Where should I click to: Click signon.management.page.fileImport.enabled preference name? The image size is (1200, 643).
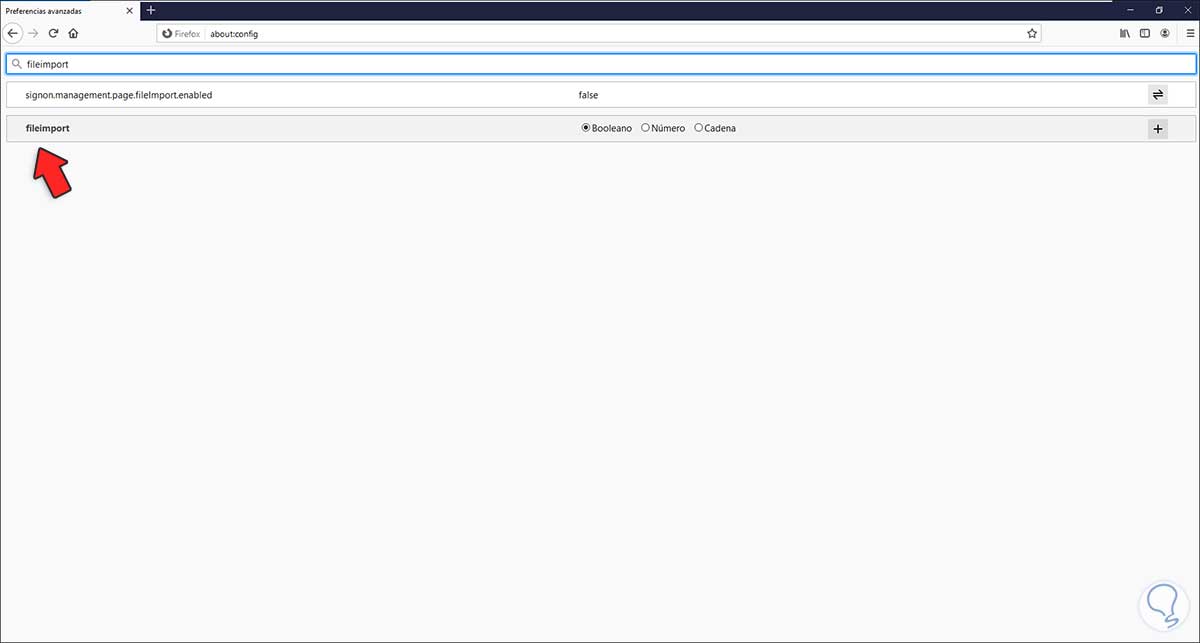click(119, 95)
